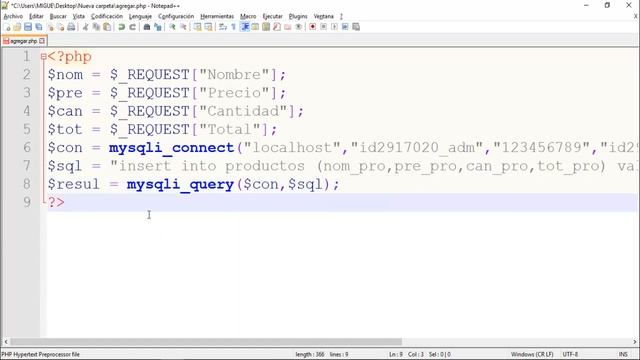Open the Ejecutar menu
Viewport: 640px width, 360px height.
[272, 16]
